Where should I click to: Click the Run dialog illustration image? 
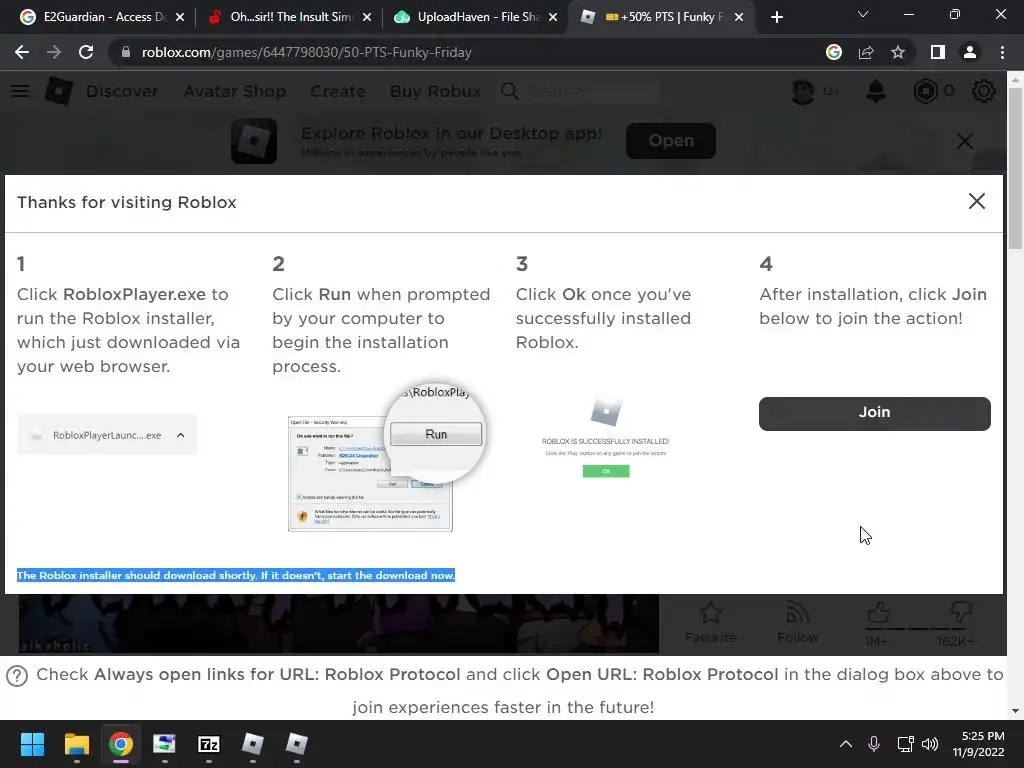click(x=385, y=457)
